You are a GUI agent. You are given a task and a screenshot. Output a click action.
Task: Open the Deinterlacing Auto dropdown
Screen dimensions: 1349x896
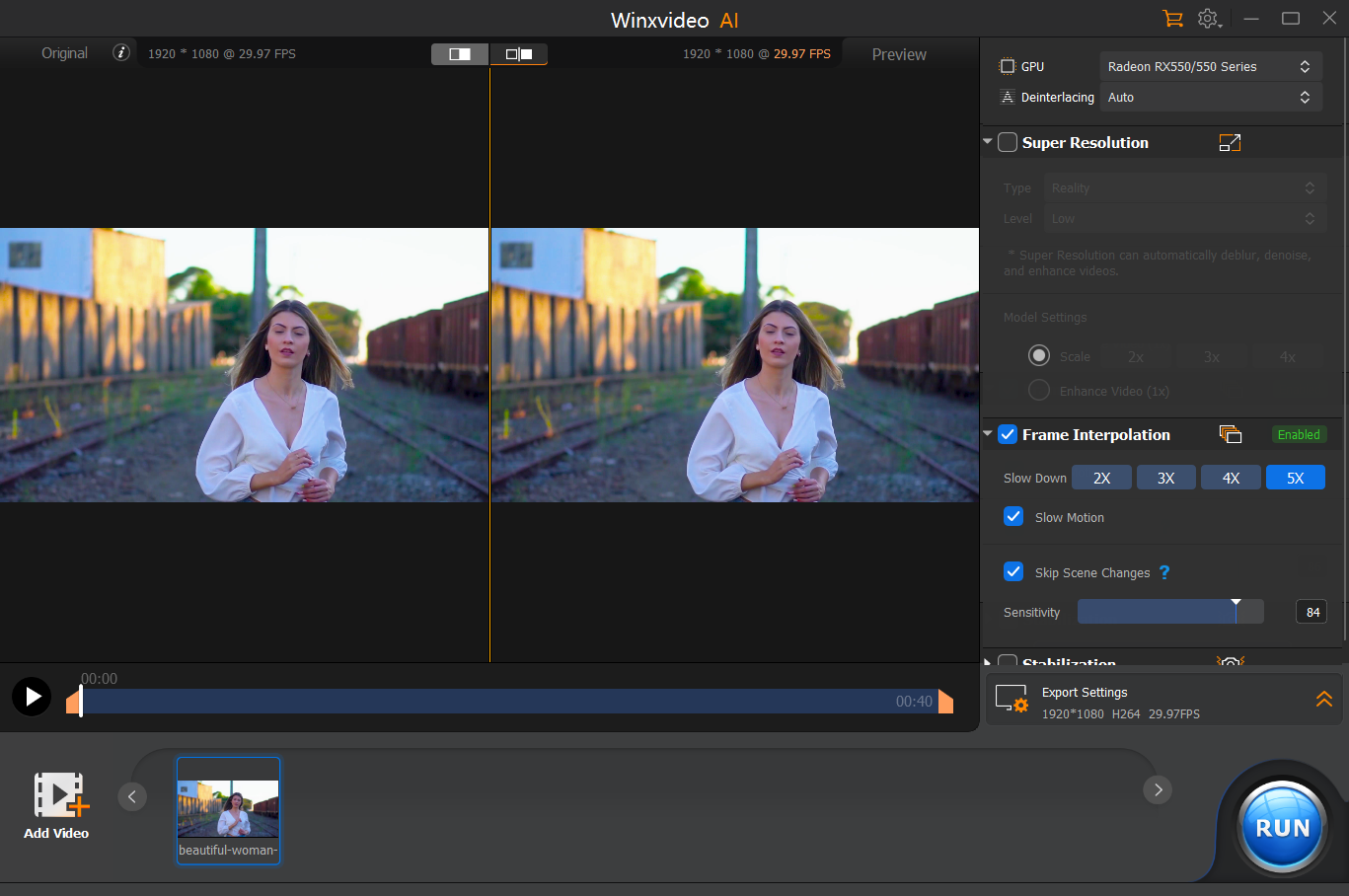(x=1210, y=97)
